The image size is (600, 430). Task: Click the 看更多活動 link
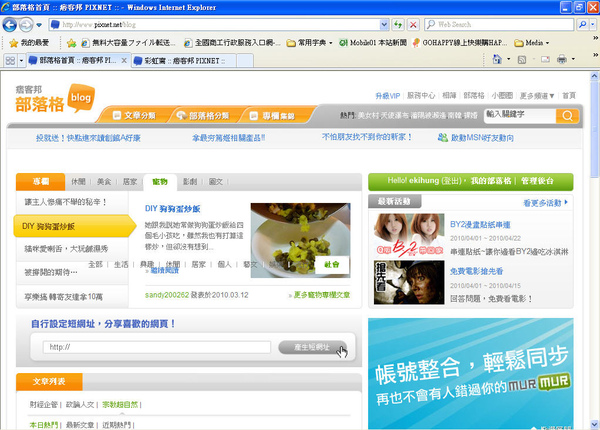coord(545,203)
